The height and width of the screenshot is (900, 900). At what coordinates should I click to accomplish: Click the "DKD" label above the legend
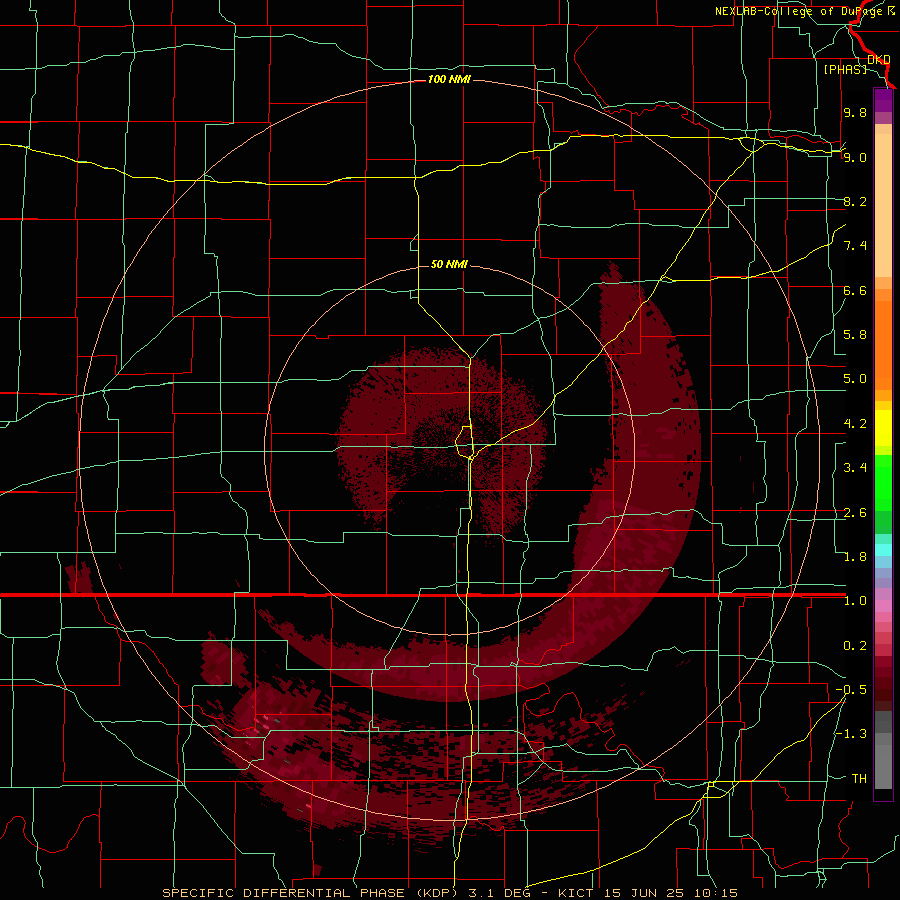[x=879, y=59]
